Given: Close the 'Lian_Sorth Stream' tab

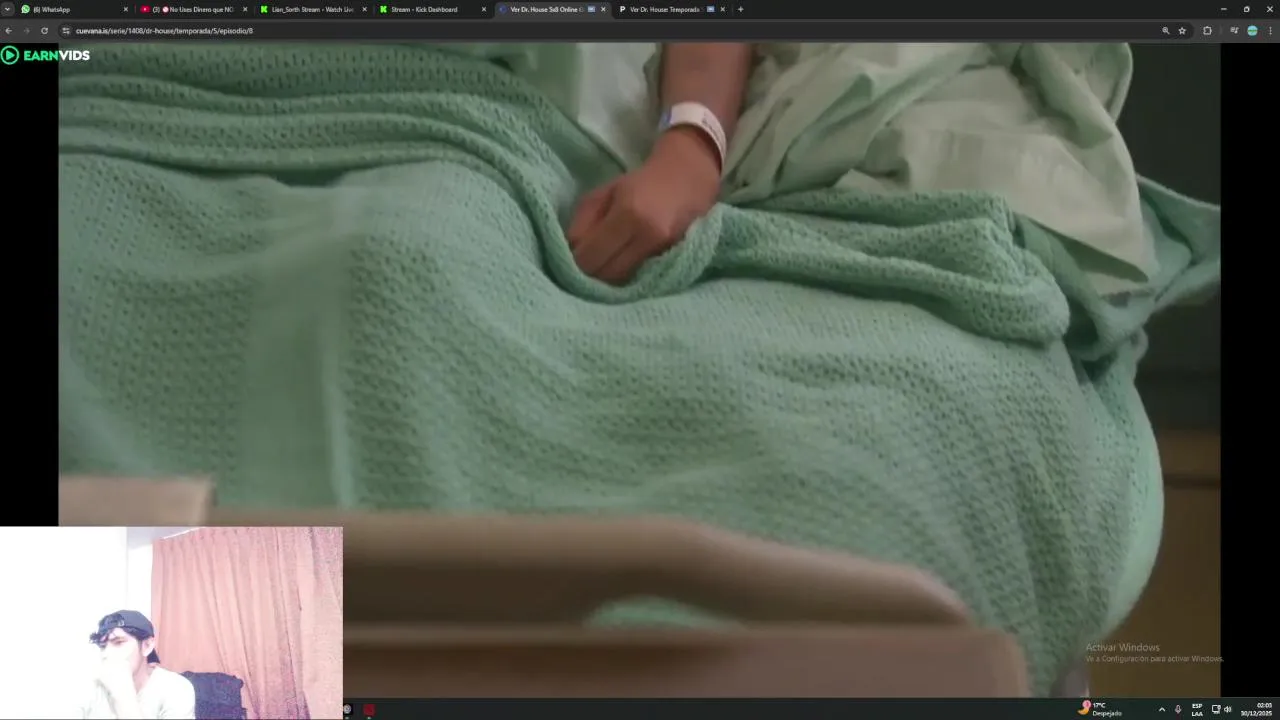Looking at the screenshot, I should click(x=364, y=9).
